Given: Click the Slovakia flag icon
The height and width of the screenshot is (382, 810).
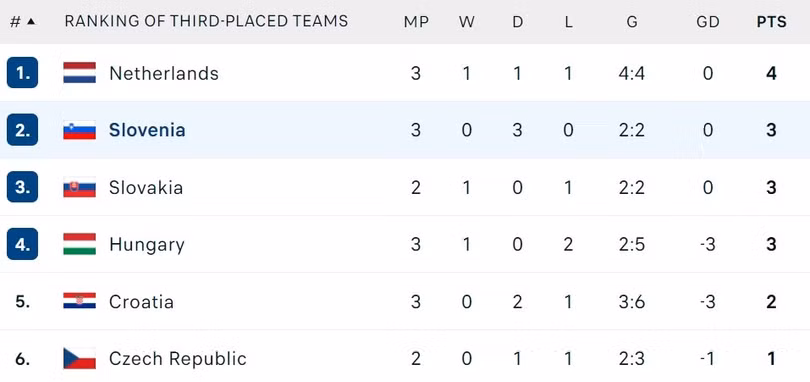Looking at the screenshot, I should coord(80,187).
